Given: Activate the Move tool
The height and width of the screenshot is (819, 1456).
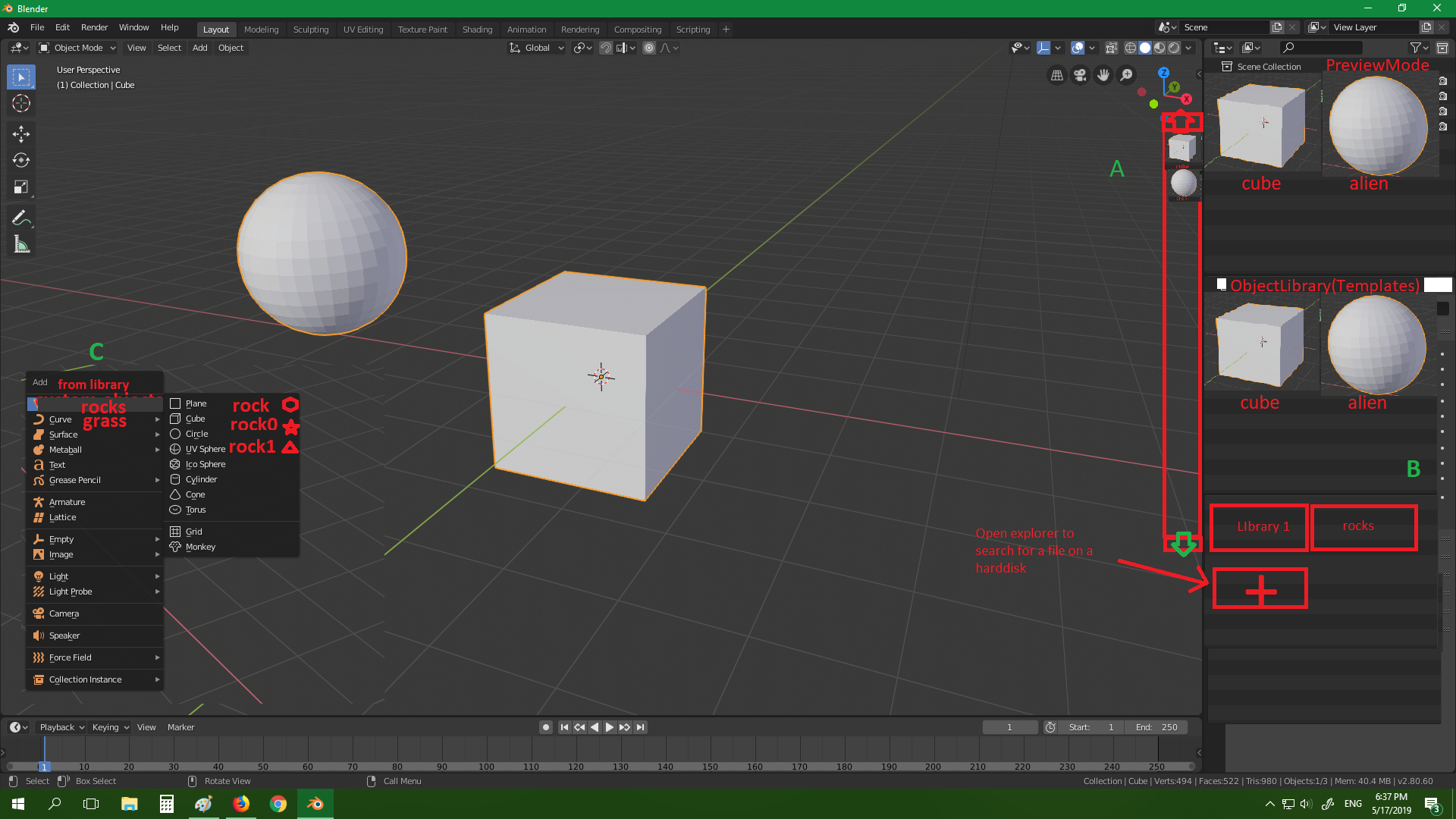Looking at the screenshot, I should coord(21,134).
